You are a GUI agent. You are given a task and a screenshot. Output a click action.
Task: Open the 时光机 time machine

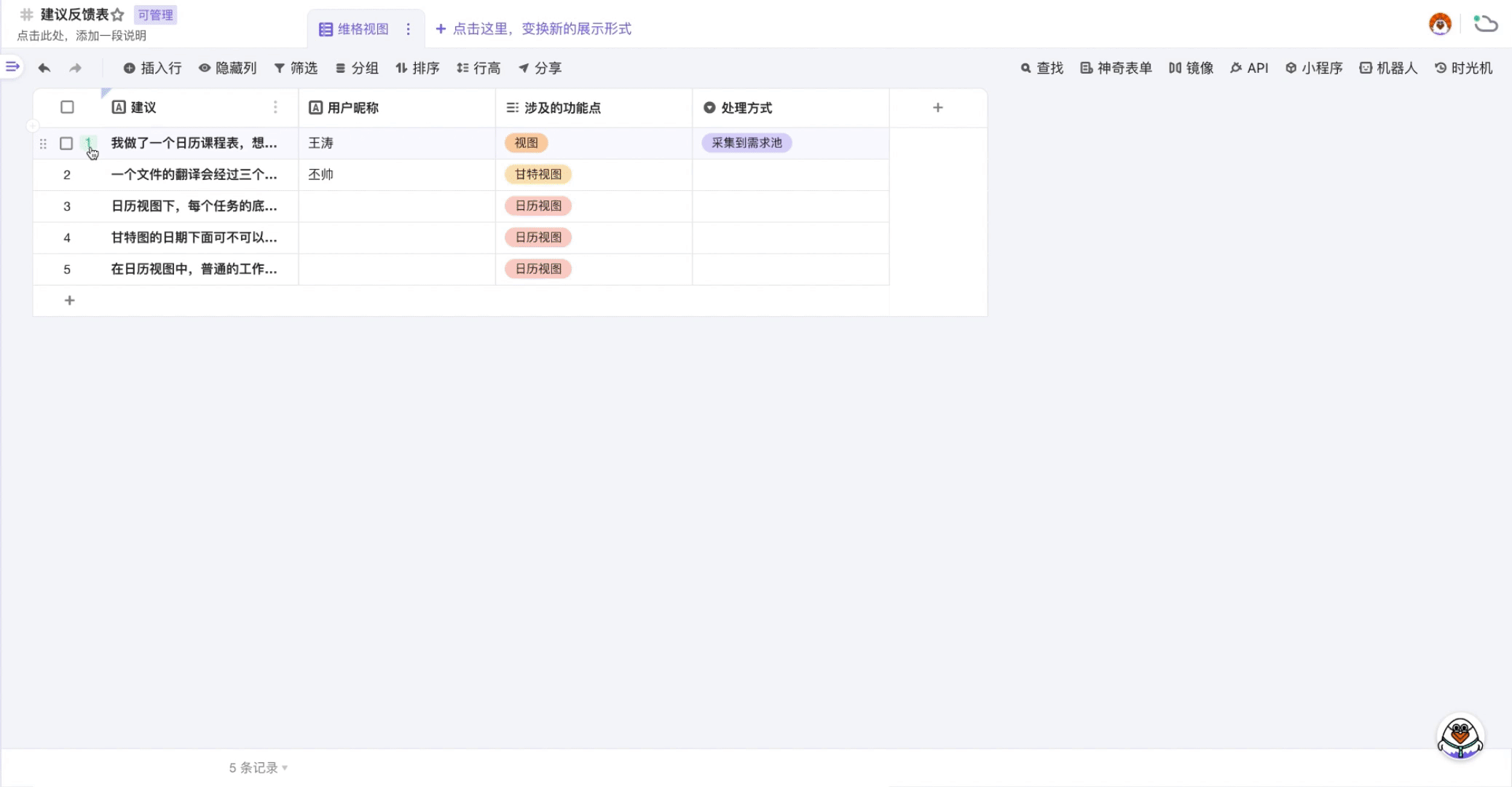pyautogui.click(x=1463, y=68)
